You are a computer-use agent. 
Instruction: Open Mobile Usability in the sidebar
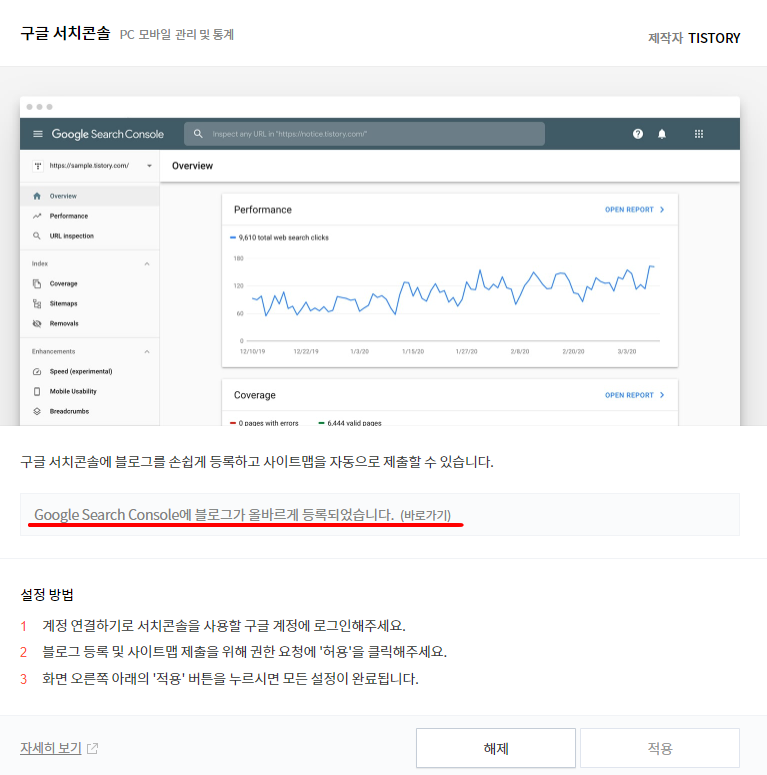[90, 391]
